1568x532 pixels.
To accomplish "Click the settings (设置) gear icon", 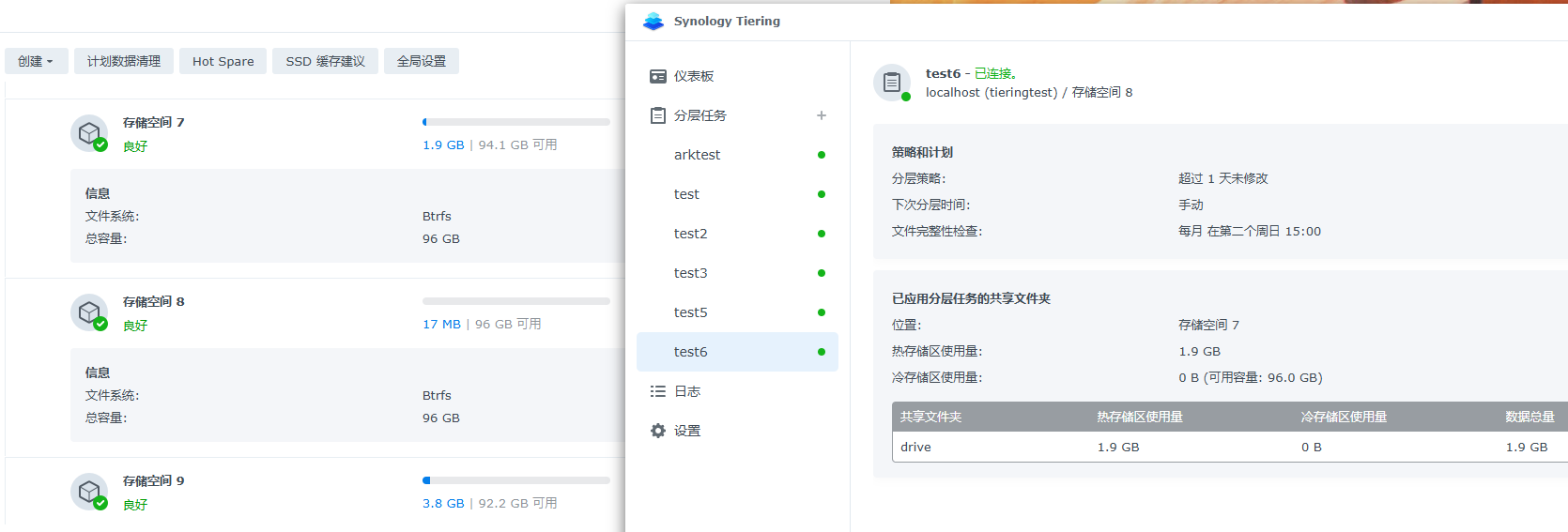I will click(x=658, y=431).
